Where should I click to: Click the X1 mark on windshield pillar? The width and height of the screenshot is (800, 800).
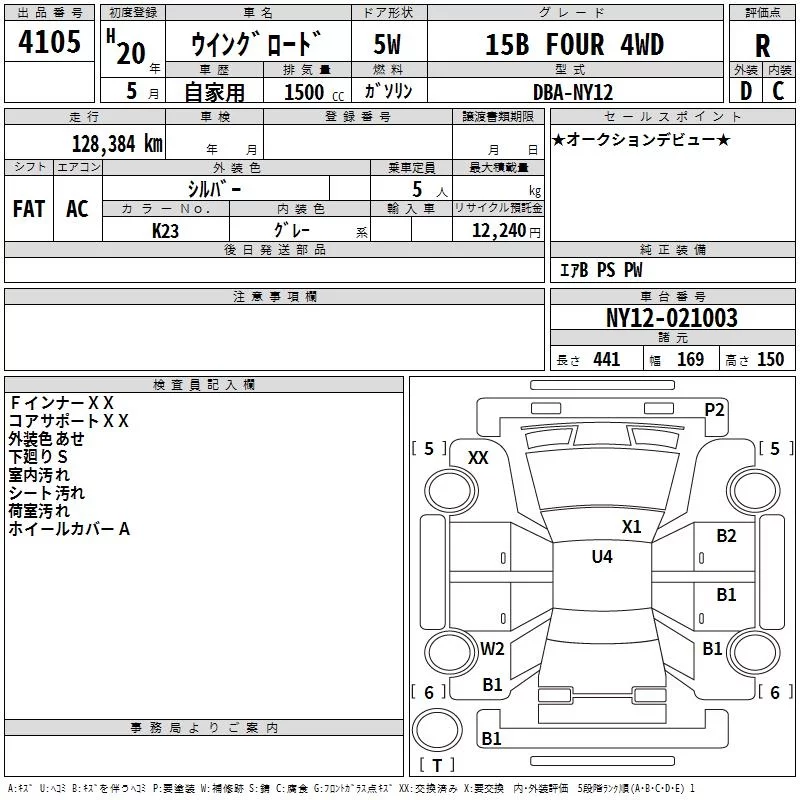(x=632, y=527)
